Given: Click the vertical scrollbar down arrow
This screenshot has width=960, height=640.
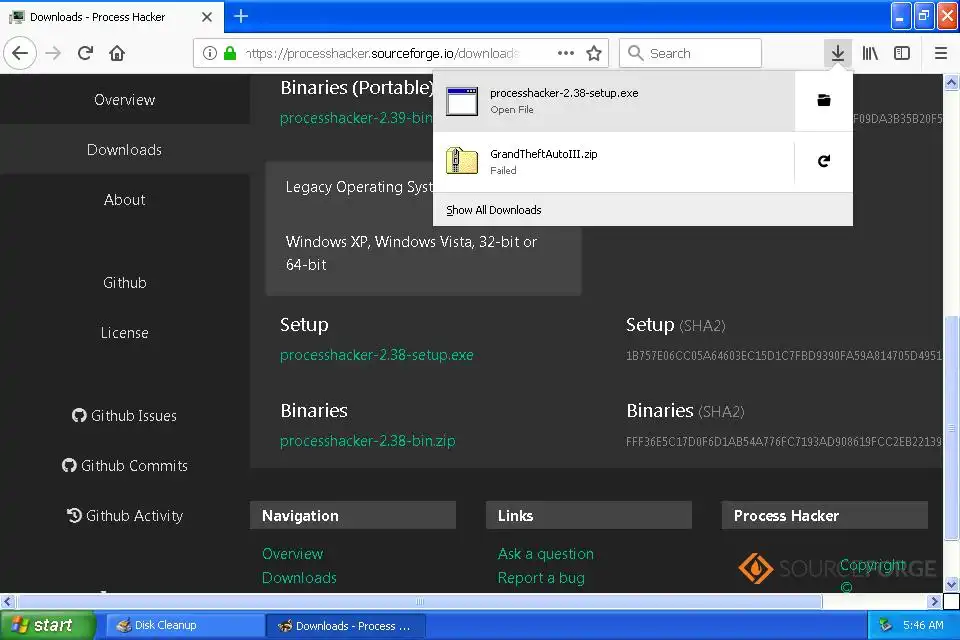Looking at the screenshot, I should point(951,584).
